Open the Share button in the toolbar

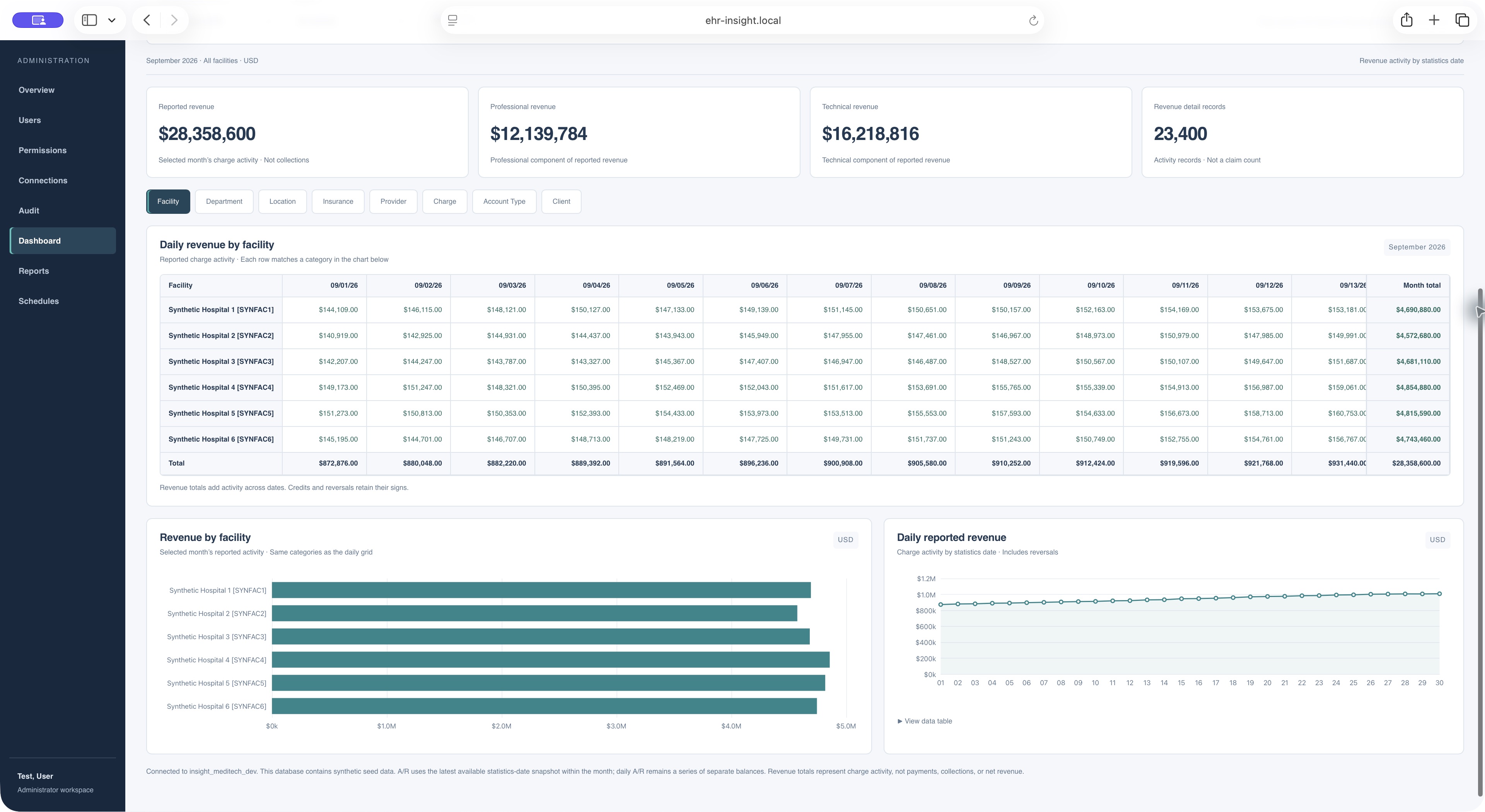coord(1406,20)
